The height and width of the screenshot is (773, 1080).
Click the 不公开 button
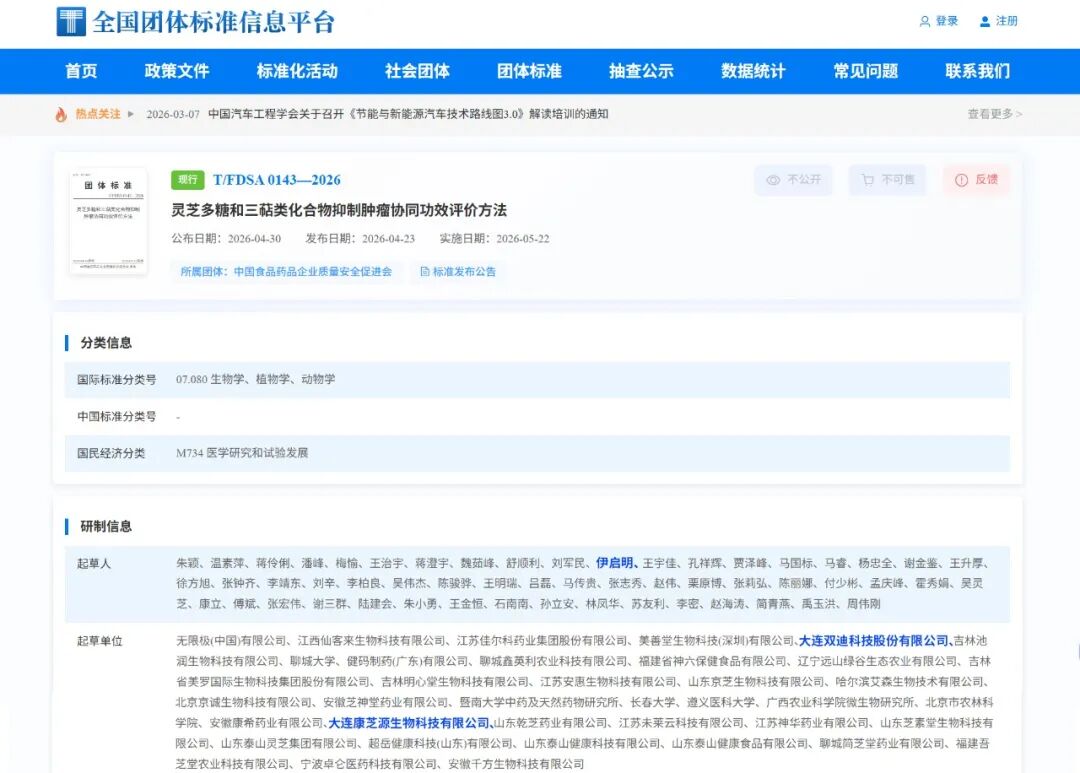pyautogui.click(x=793, y=180)
